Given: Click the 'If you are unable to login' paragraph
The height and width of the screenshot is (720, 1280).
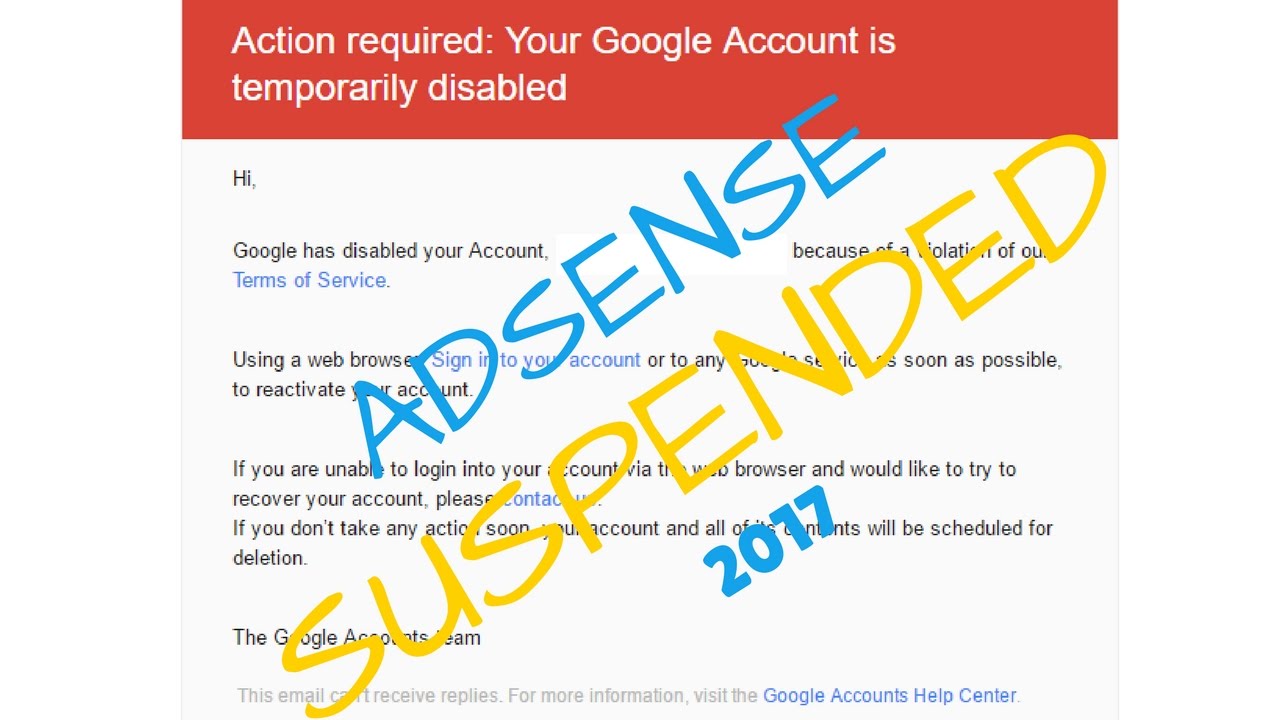Looking at the screenshot, I should point(624,484).
